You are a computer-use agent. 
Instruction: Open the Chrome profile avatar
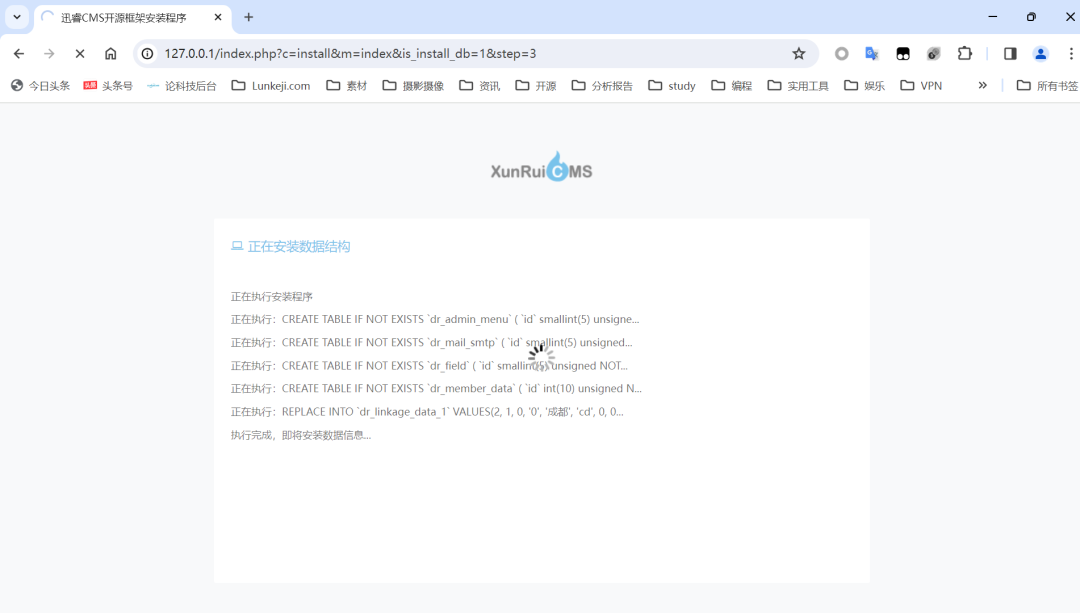tap(1041, 54)
